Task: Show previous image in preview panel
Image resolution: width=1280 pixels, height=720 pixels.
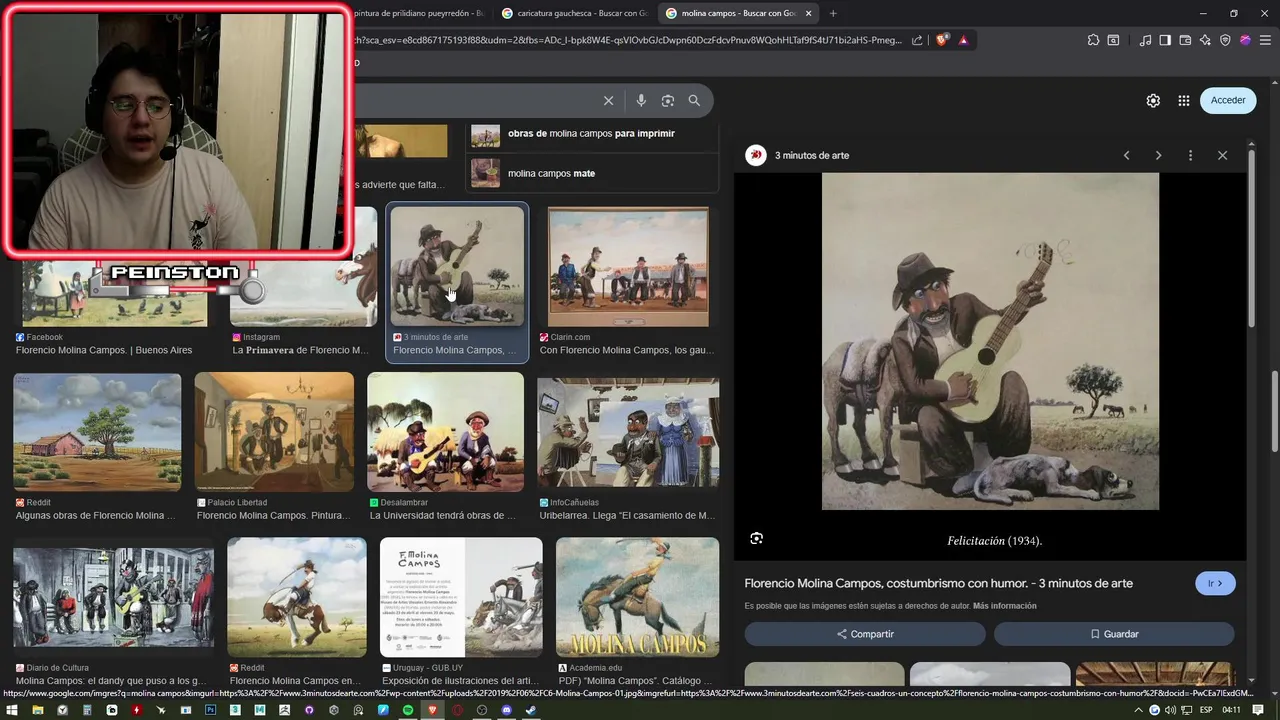Action: (x=1127, y=155)
